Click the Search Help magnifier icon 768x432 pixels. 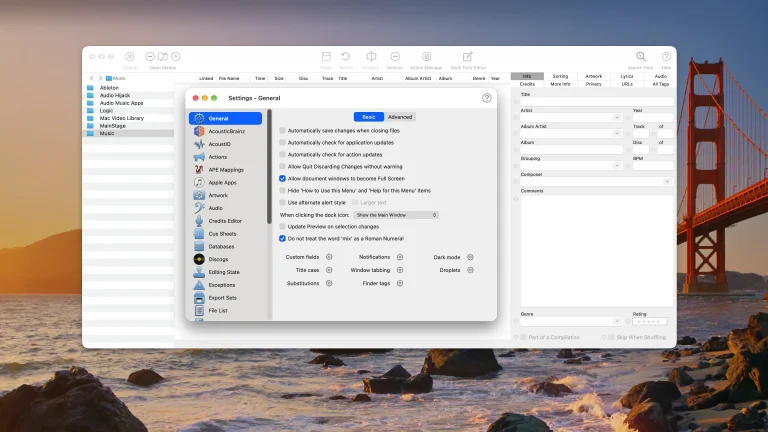[641, 57]
